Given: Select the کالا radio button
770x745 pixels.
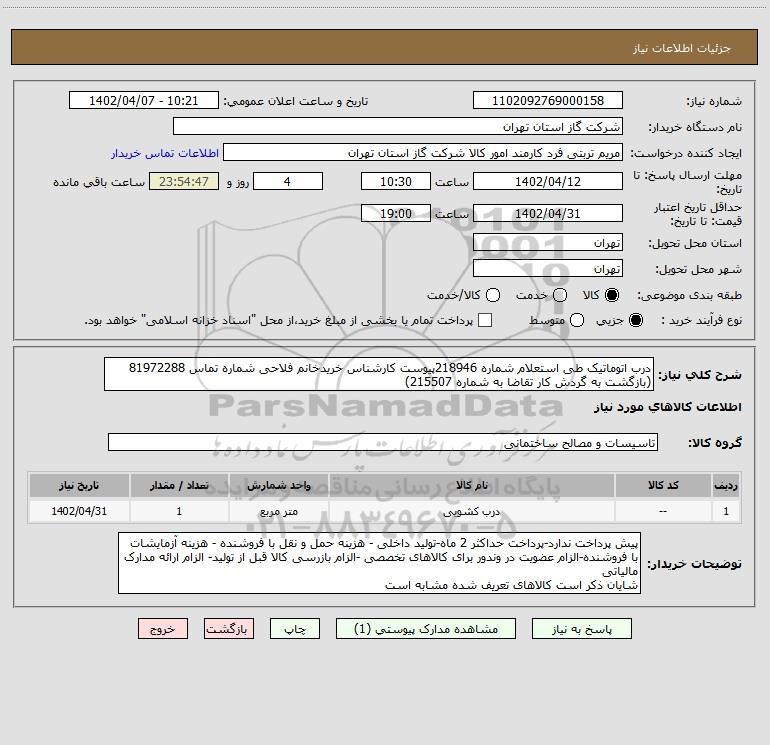Looking at the screenshot, I should coord(612,295).
